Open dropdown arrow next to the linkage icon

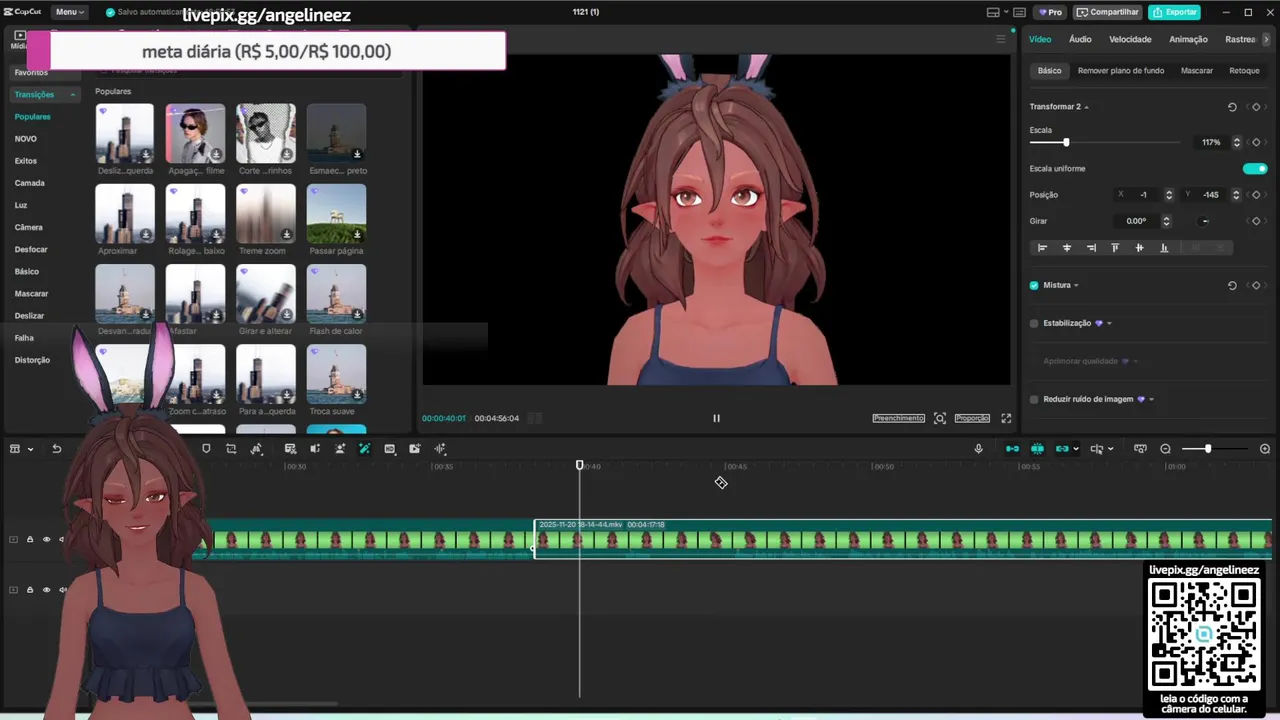coord(1075,449)
